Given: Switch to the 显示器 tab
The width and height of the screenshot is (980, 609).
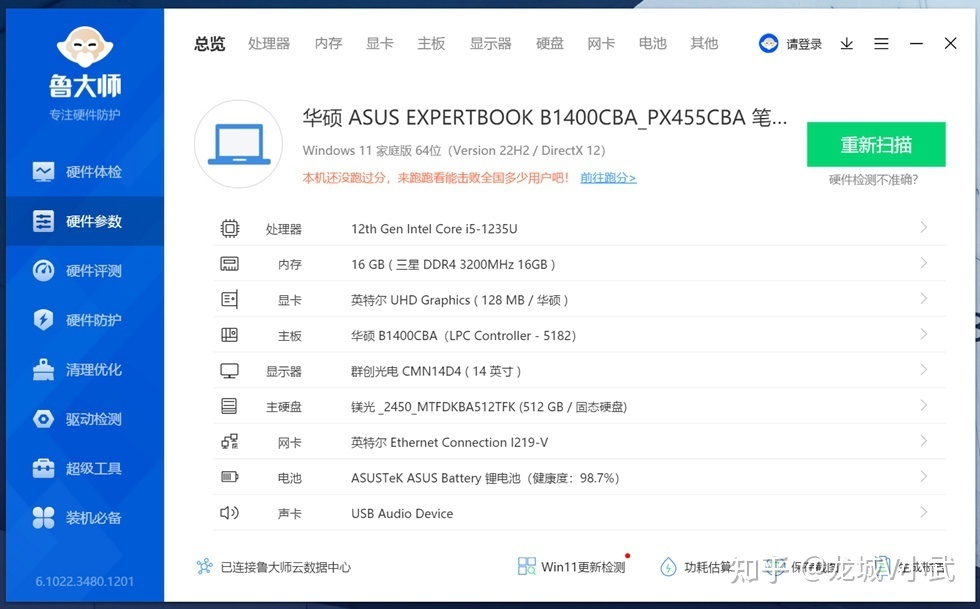Looking at the screenshot, I should tap(491, 44).
